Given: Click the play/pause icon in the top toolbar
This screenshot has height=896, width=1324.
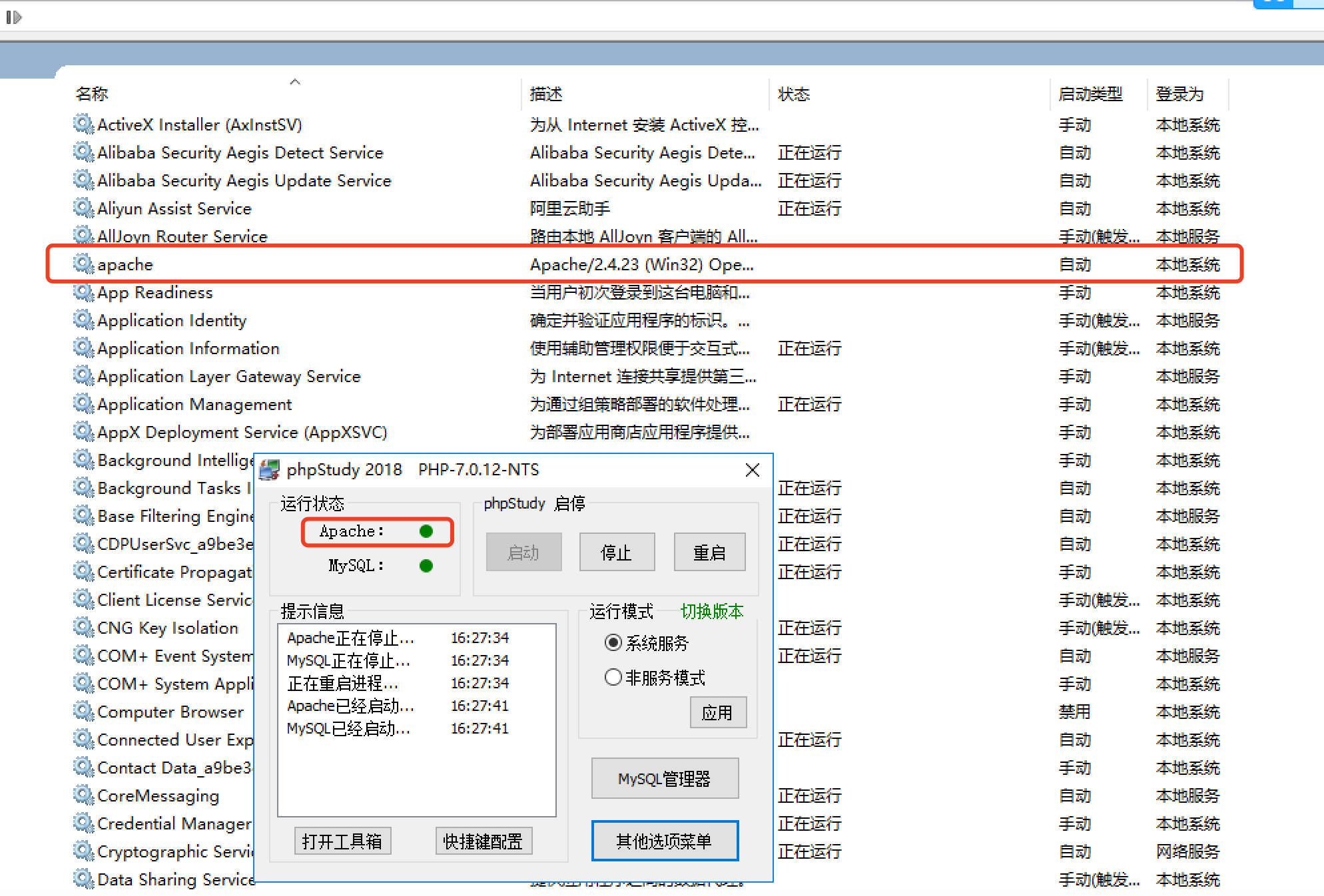Looking at the screenshot, I should (14, 17).
